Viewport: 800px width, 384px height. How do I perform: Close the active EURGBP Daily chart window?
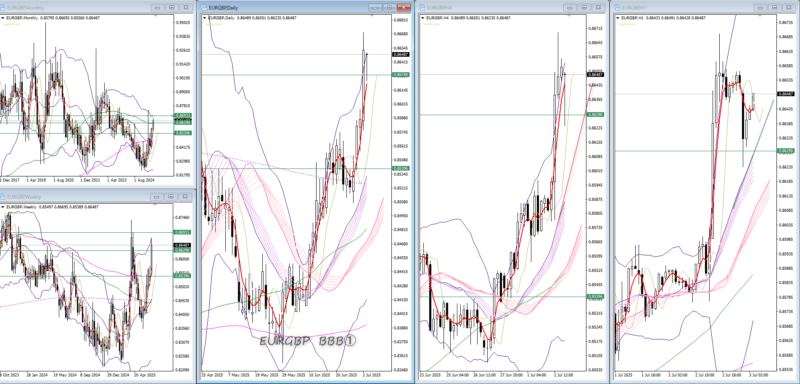pyautogui.click(x=404, y=8)
